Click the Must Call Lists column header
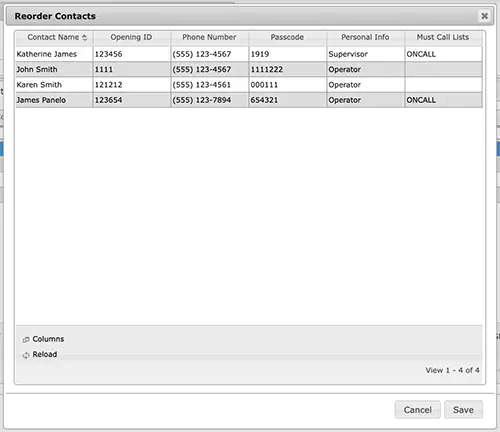 [443, 37]
